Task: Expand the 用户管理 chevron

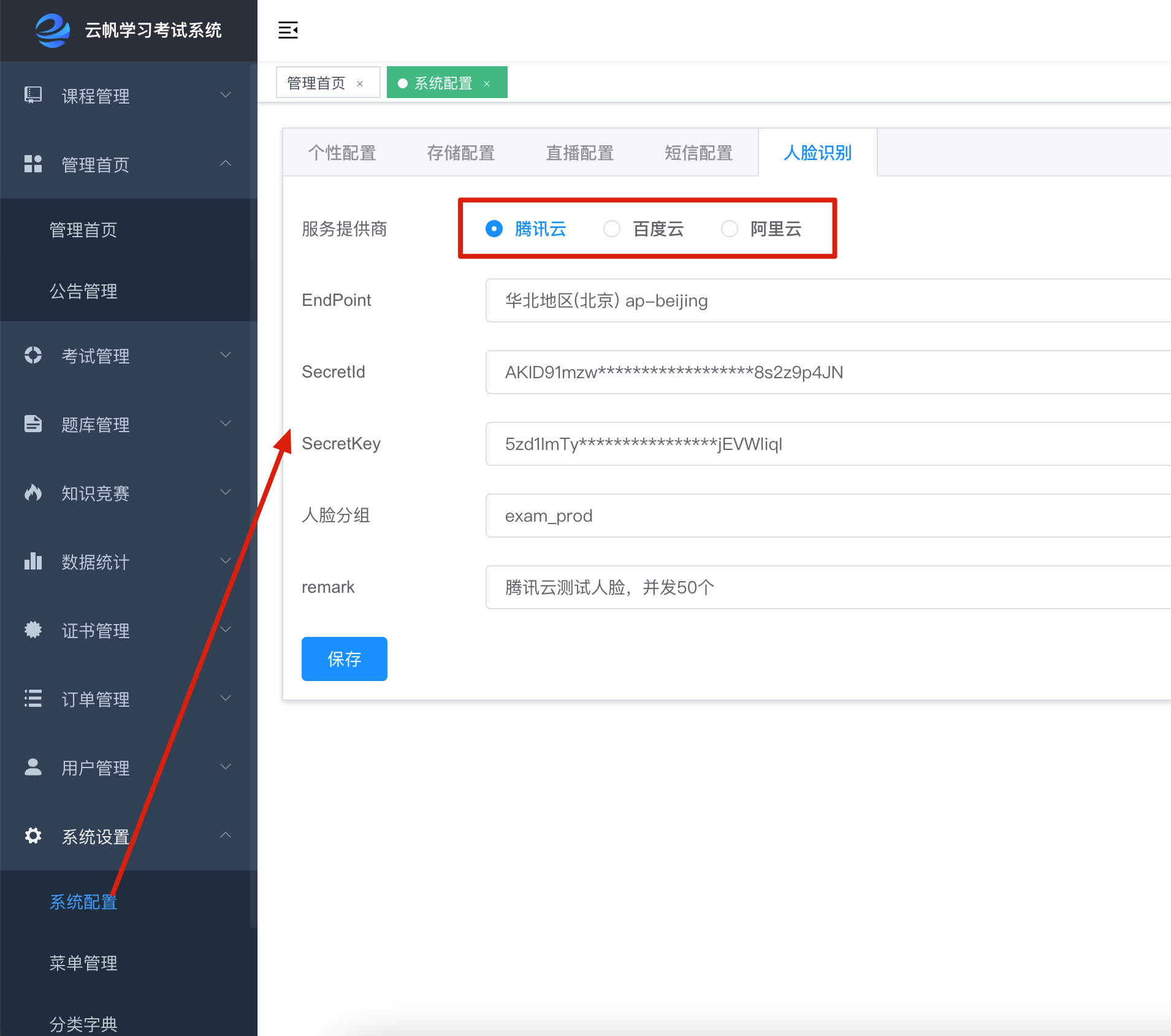Action: 226,767
